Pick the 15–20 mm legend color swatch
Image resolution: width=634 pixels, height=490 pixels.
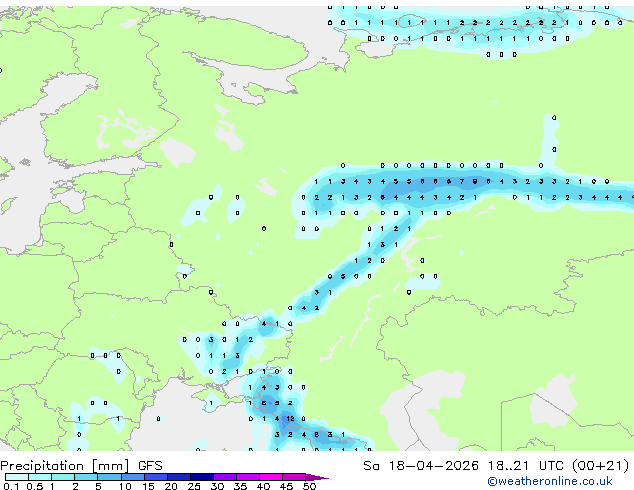[x=156, y=477]
